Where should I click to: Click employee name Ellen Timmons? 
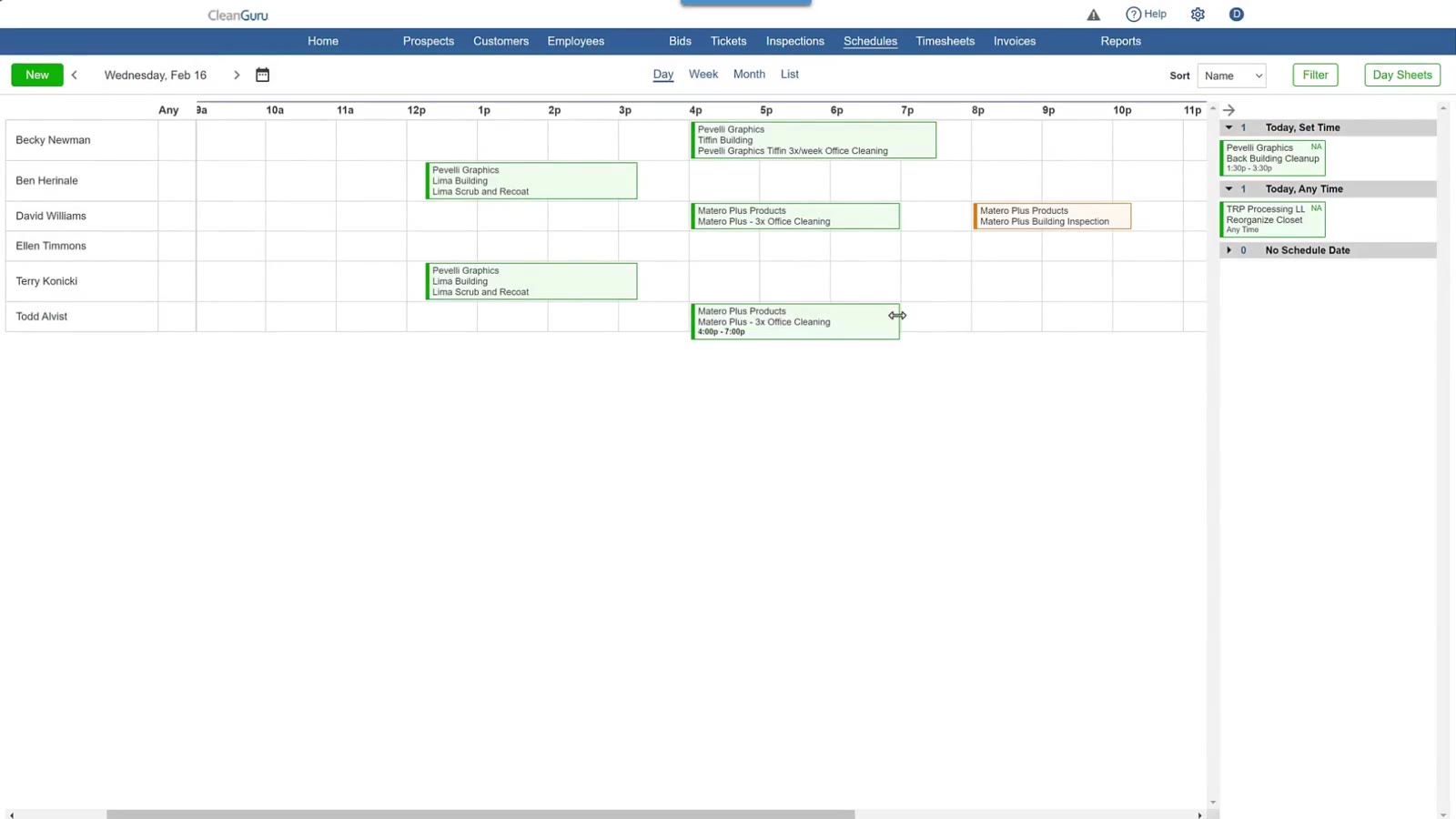click(51, 247)
